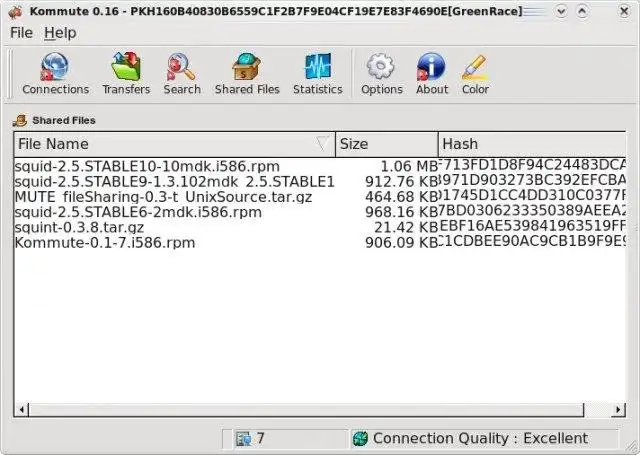The height and width of the screenshot is (455, 640).
Task: Sort by Size column header
Action: [x=387, y=144]
